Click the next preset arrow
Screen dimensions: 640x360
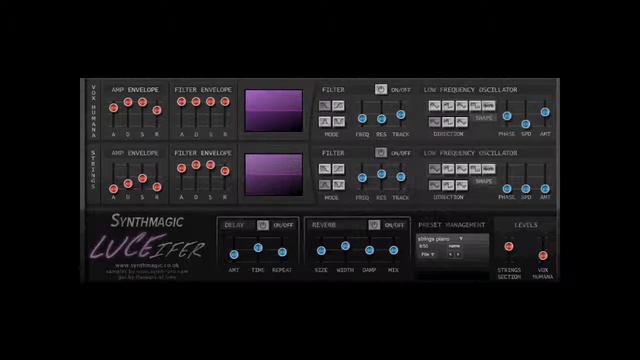pyautogui.click(x=458, y=254)
